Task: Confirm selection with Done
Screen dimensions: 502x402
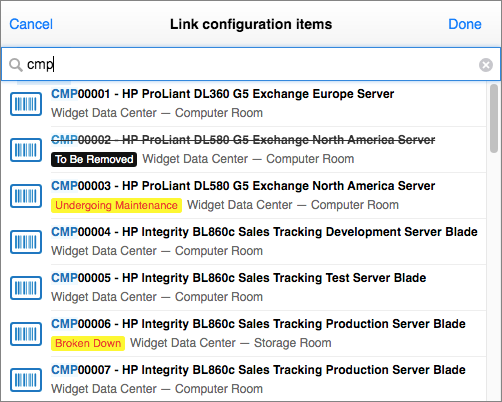Action: coord(465,24)
